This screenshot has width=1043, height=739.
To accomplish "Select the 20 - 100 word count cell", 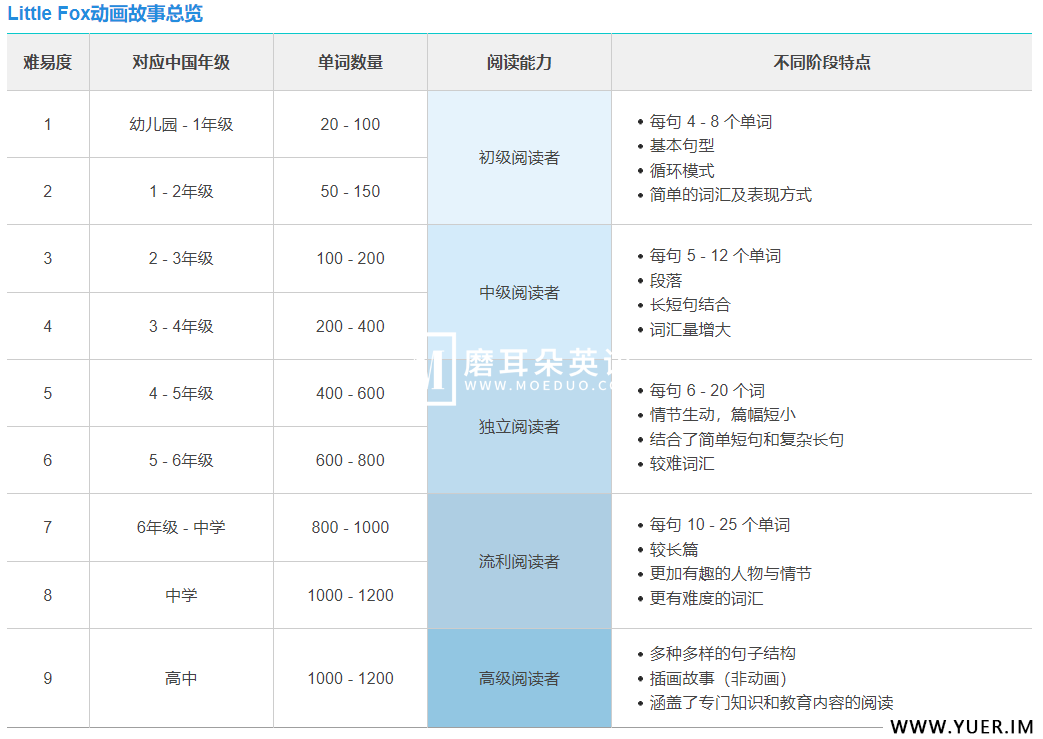I will pyautogui.click(x=350, y=124).
